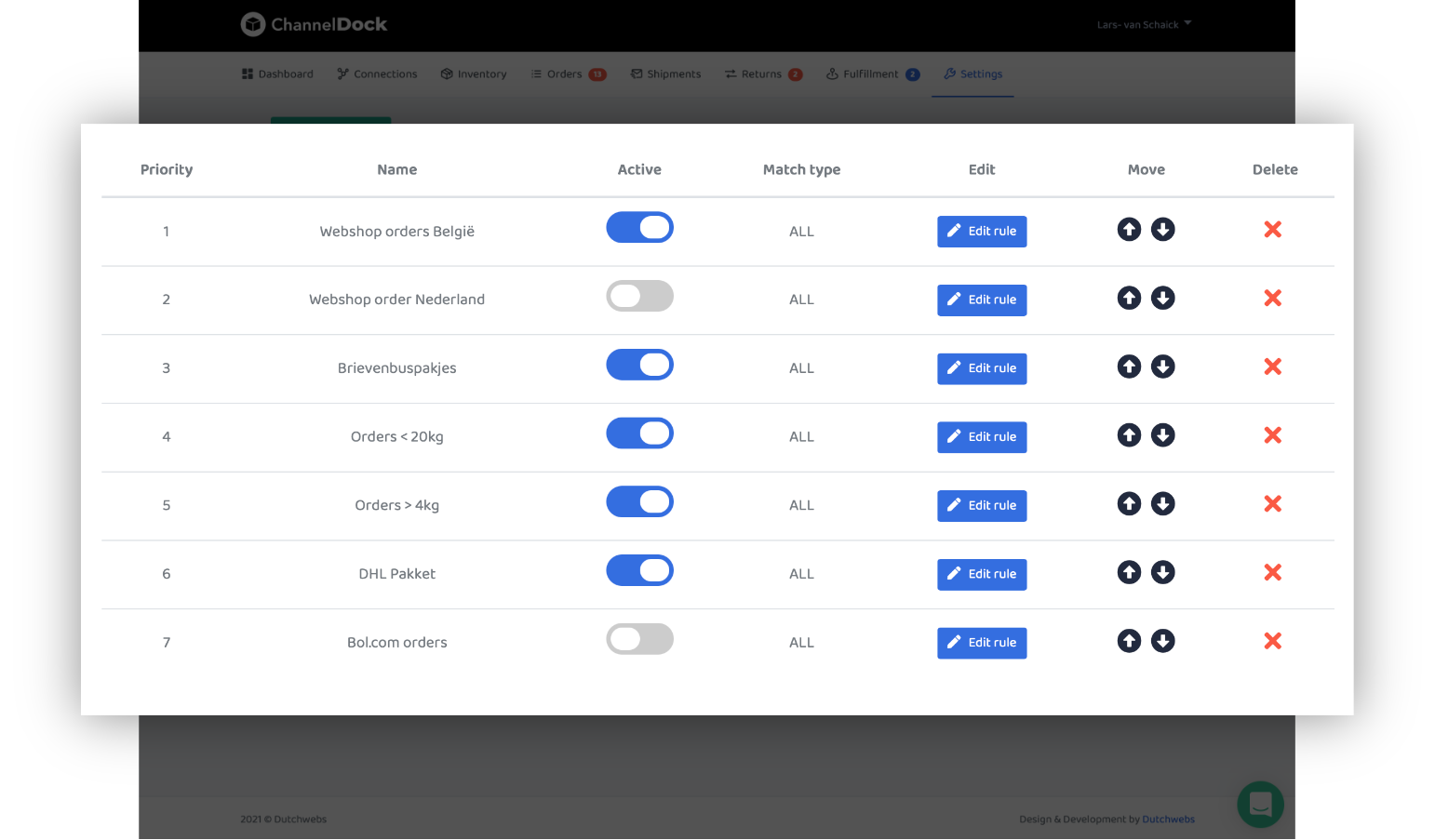Switch off the DHL Pakket rule

click(639, 570)
